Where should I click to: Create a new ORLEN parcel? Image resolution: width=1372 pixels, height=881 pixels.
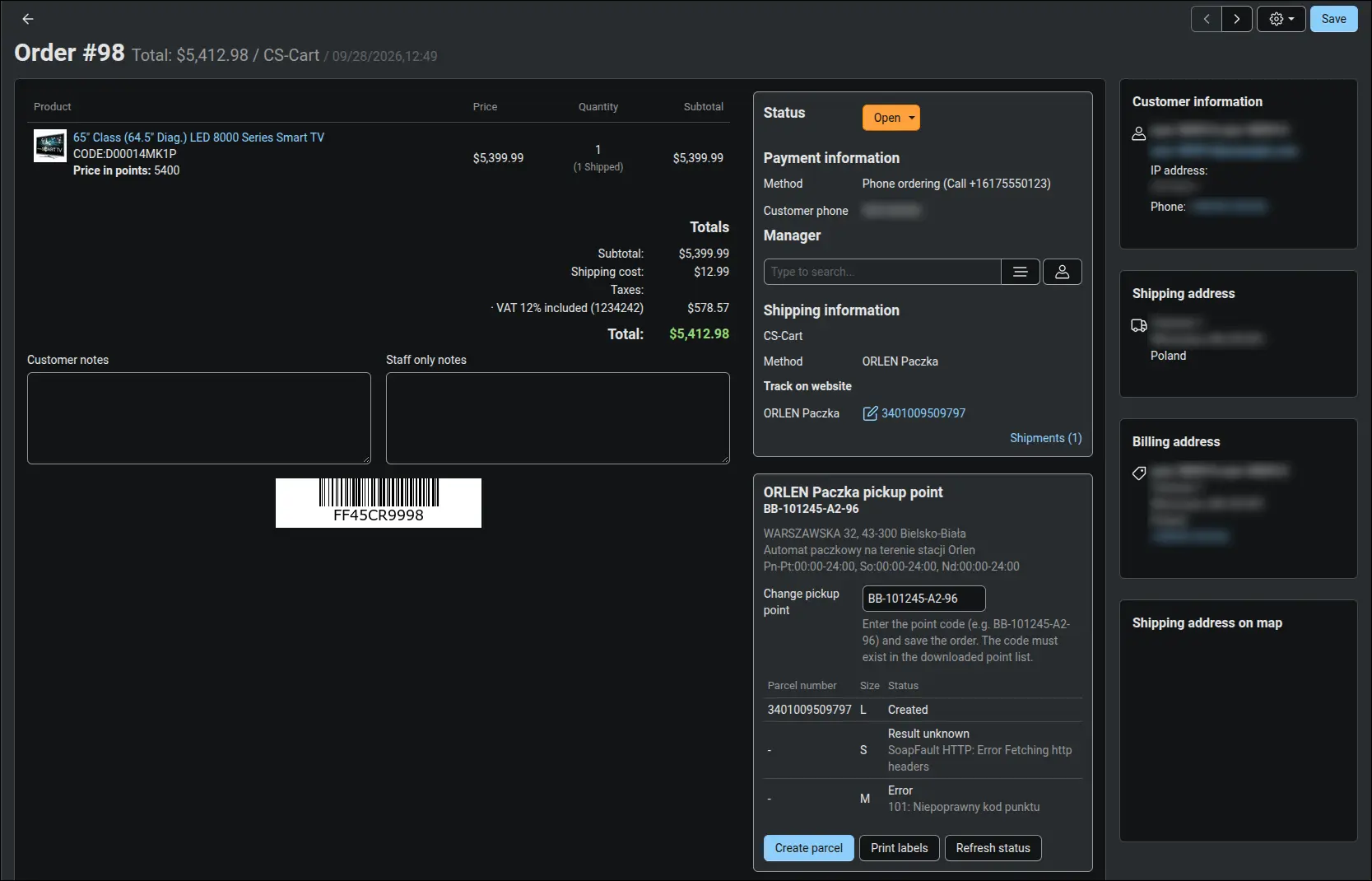[809, 848]
